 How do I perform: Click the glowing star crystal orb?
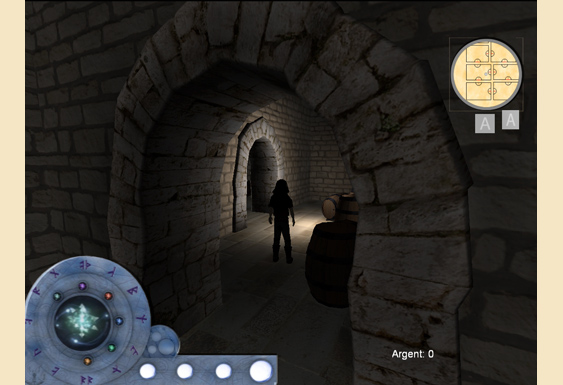82,322
